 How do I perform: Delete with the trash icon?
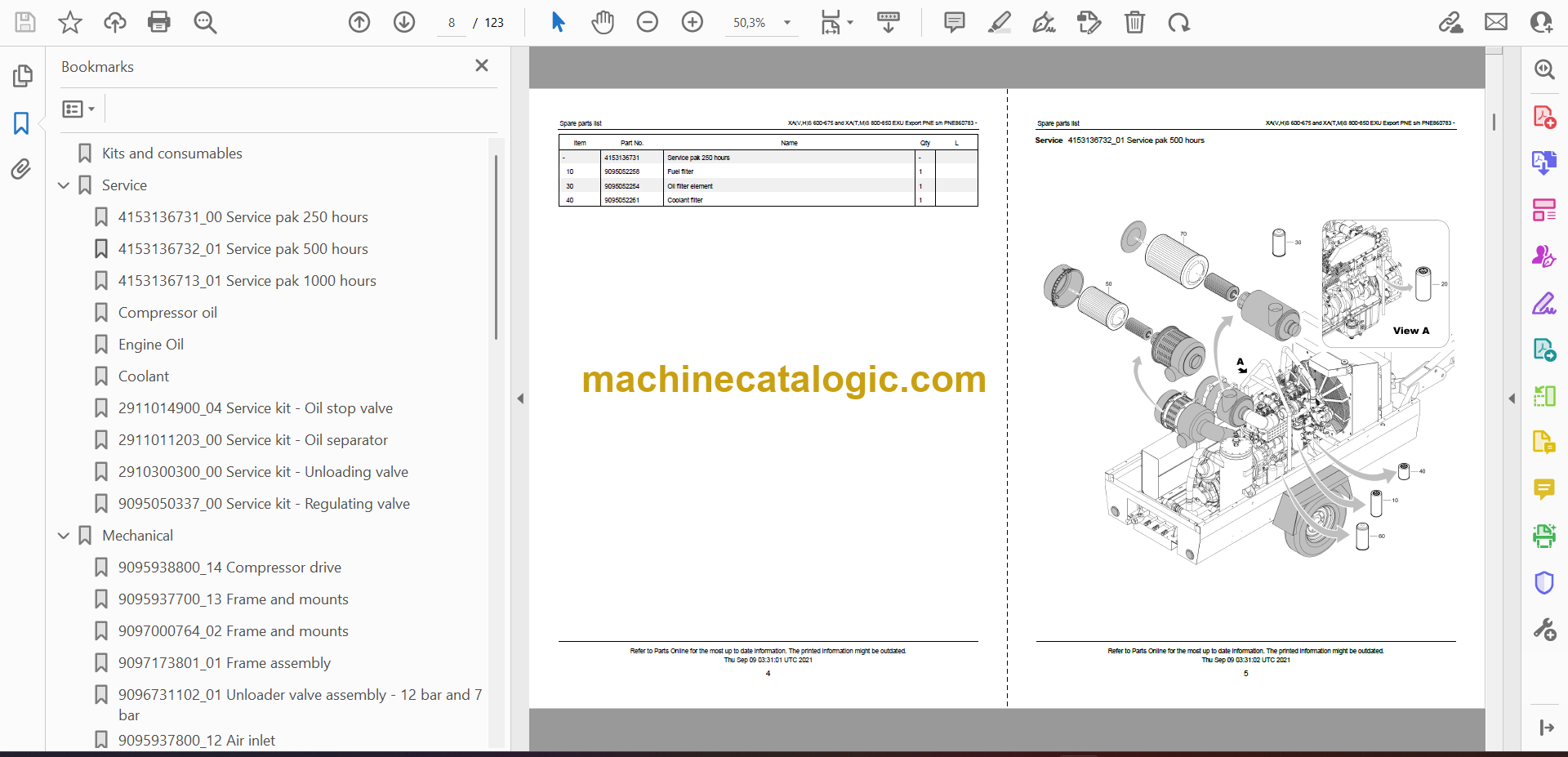[1134, 22]
